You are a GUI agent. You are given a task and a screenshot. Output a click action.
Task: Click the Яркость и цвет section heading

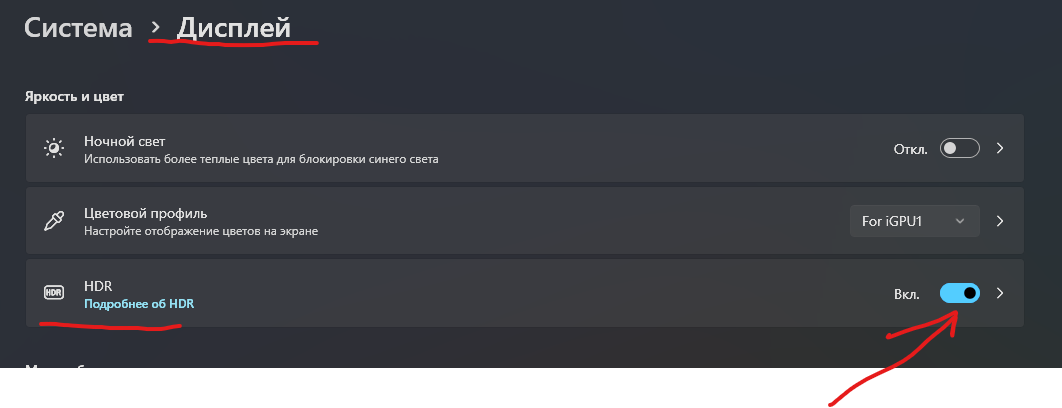coord(75,97)
